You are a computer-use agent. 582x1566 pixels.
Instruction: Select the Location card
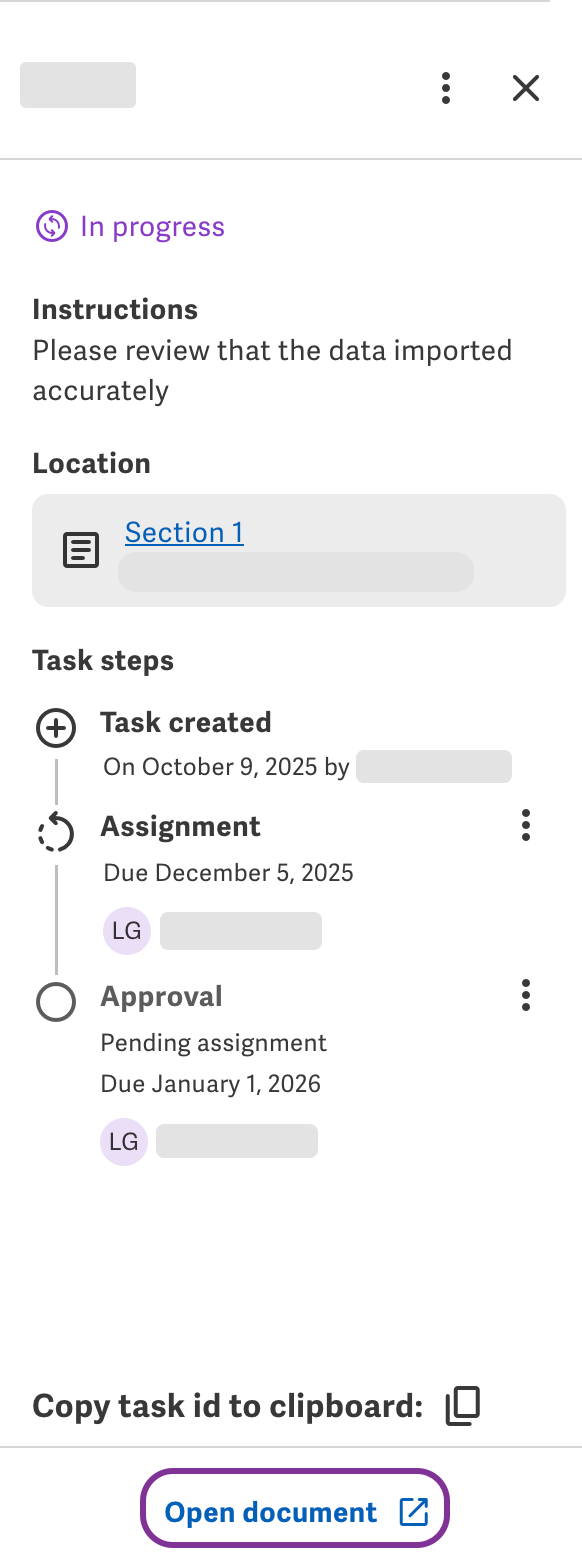[299, 549]
